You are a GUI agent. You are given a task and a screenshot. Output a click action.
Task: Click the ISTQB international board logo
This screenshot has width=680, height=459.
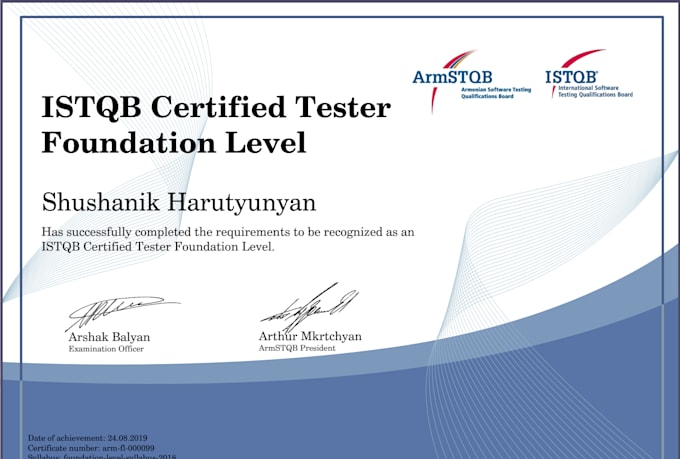[x=589, y=74]
